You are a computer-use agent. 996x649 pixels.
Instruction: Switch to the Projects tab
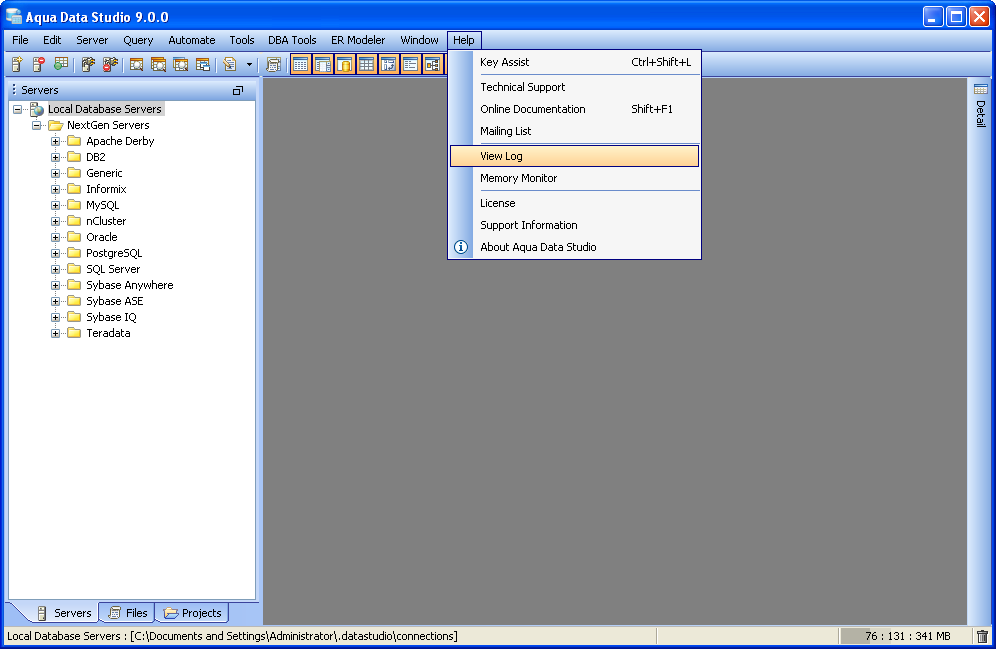tap(192, 613)
